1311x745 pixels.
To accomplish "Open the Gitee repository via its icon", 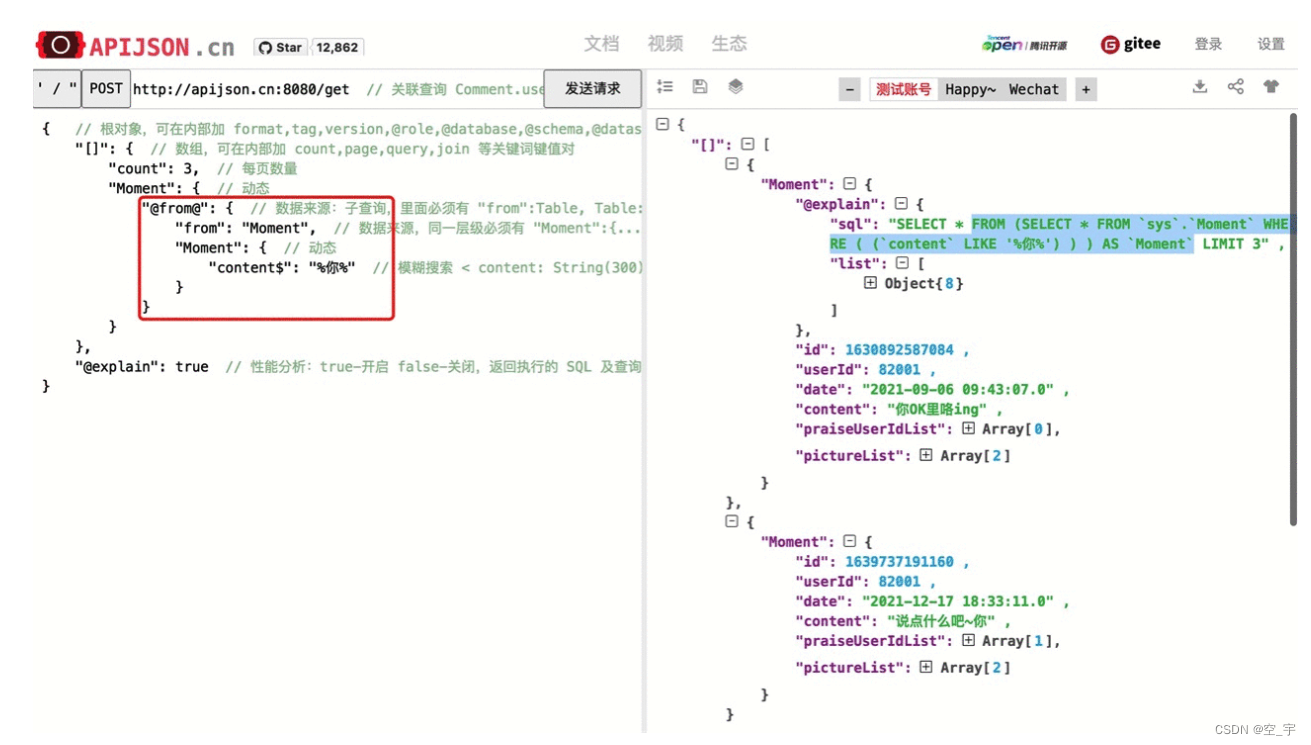I will tap(1110, 43).
